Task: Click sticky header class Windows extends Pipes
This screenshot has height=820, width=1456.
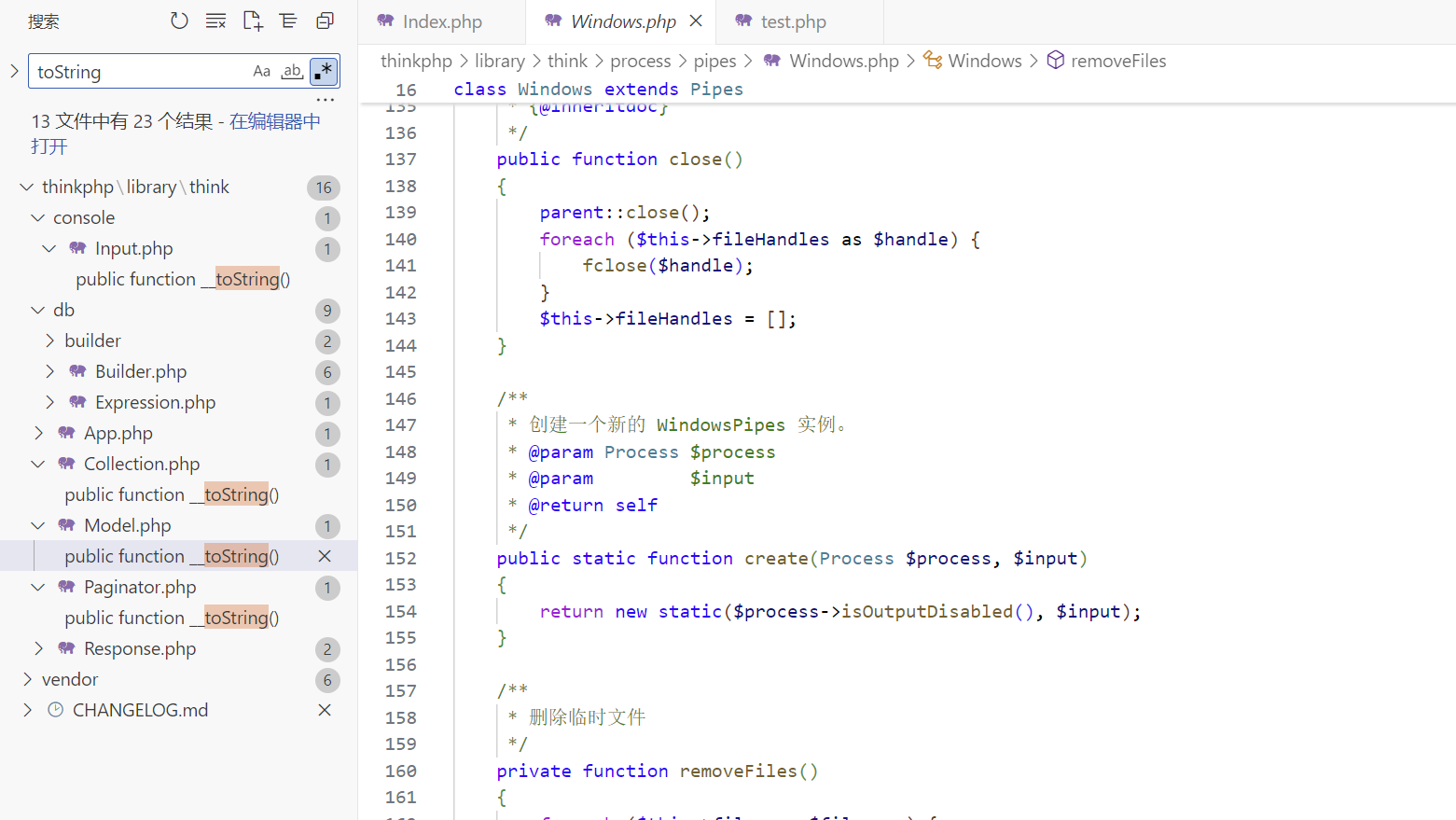Action: [599, 90]
